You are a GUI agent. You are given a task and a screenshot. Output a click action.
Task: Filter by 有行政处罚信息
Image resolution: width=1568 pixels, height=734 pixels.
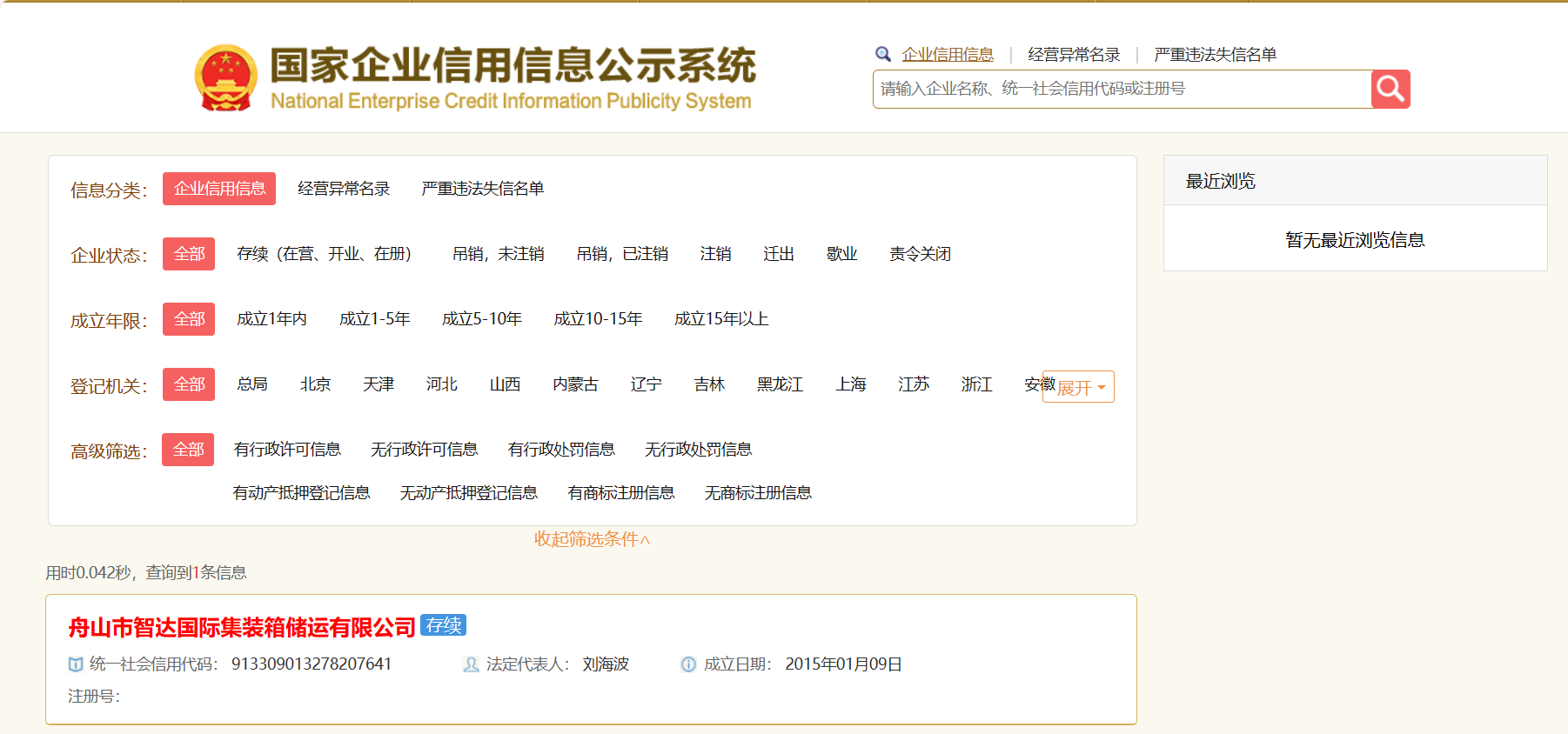pos(561,450)
